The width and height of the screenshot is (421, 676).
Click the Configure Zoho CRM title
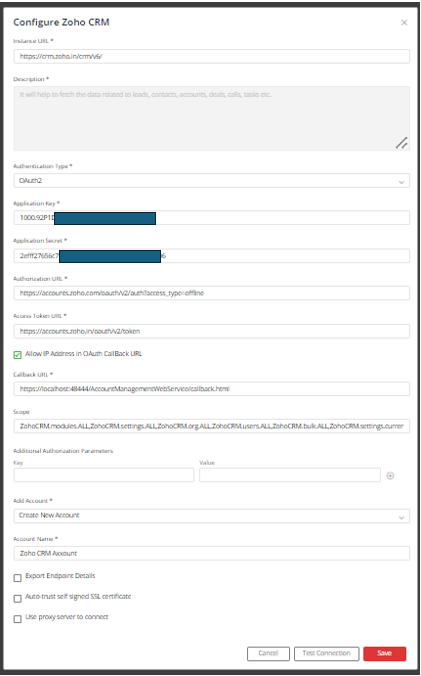[x=61, y=22]
